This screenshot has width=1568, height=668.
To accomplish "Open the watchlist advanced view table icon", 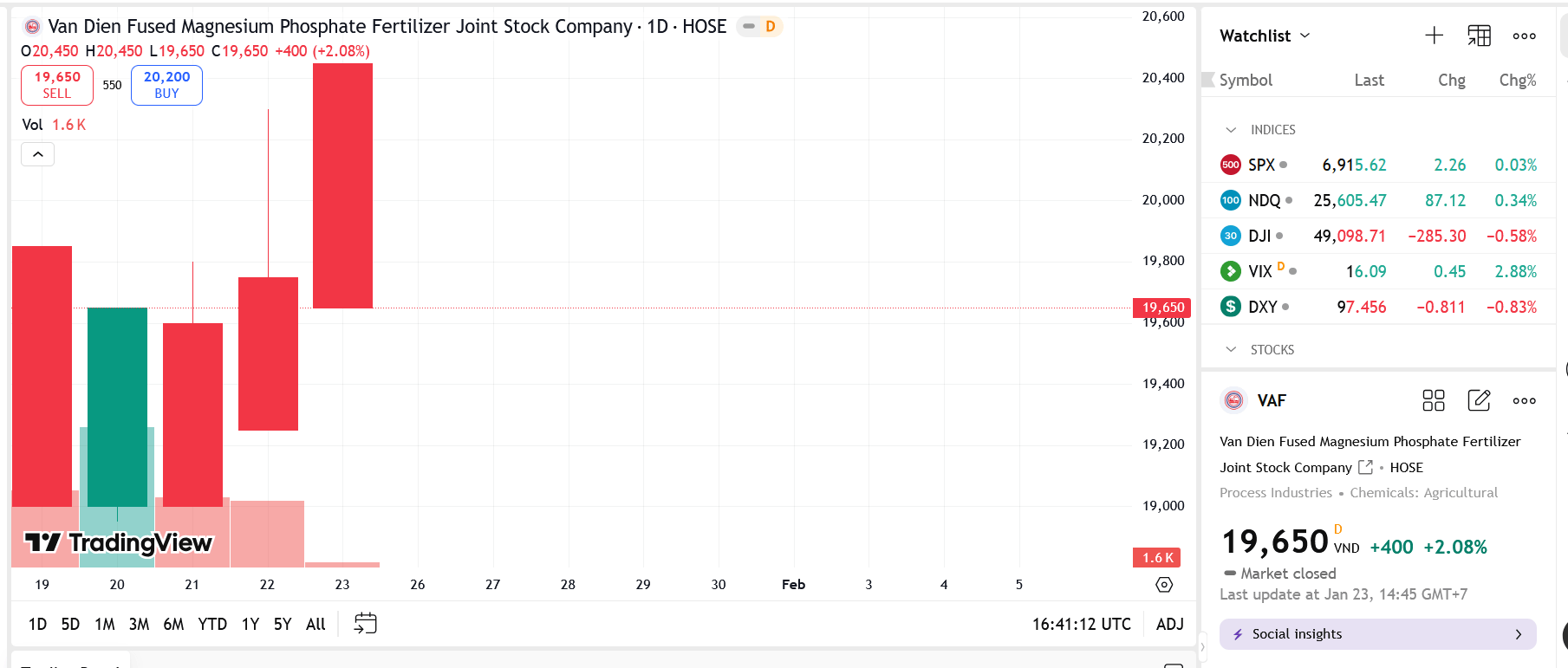I will click(1479, 36).
